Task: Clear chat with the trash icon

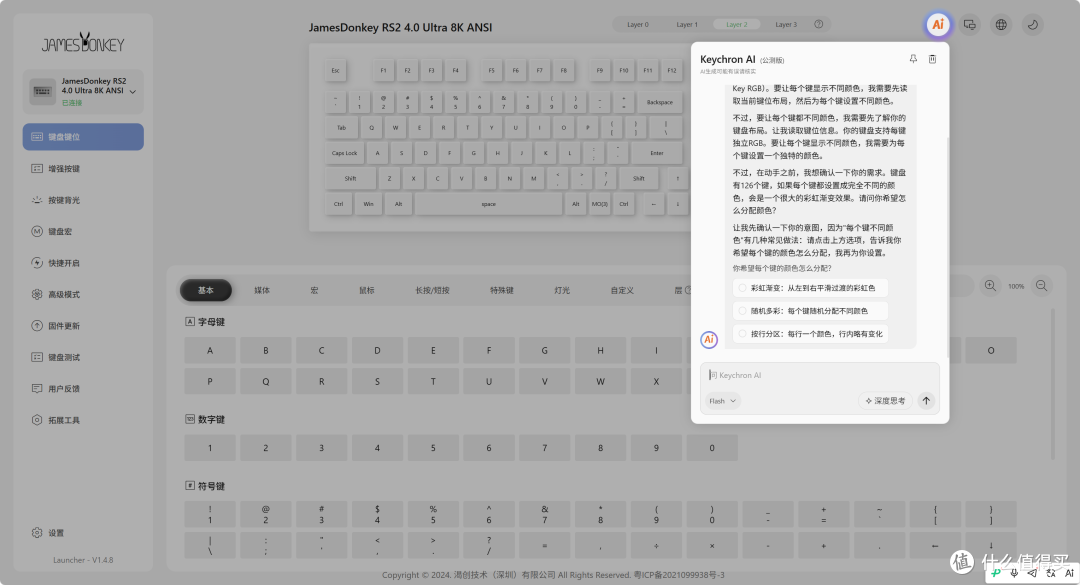Action: (933, 59)
